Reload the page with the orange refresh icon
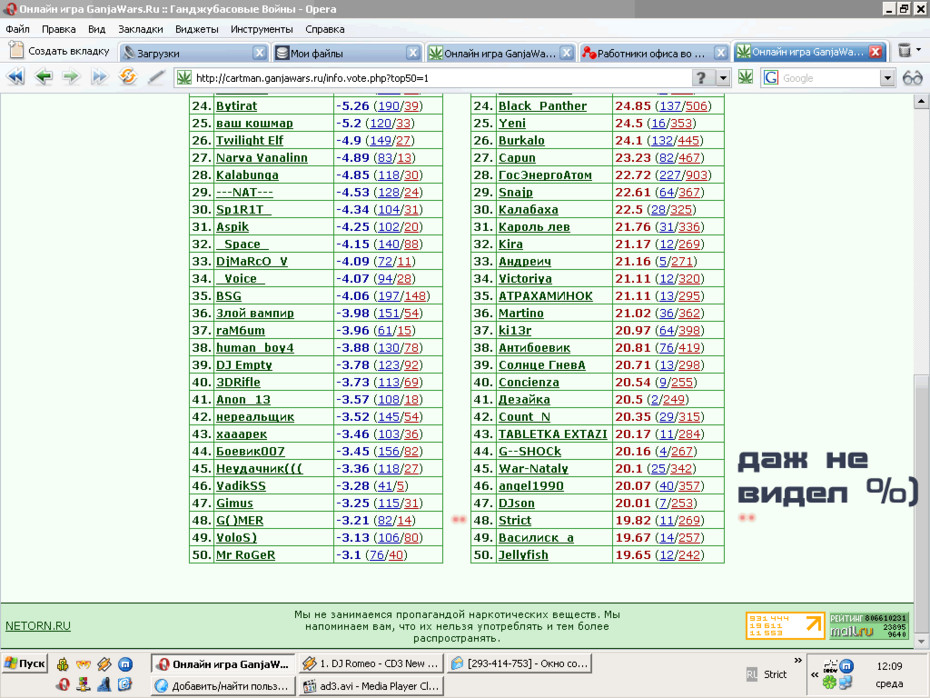 point(128,77)
